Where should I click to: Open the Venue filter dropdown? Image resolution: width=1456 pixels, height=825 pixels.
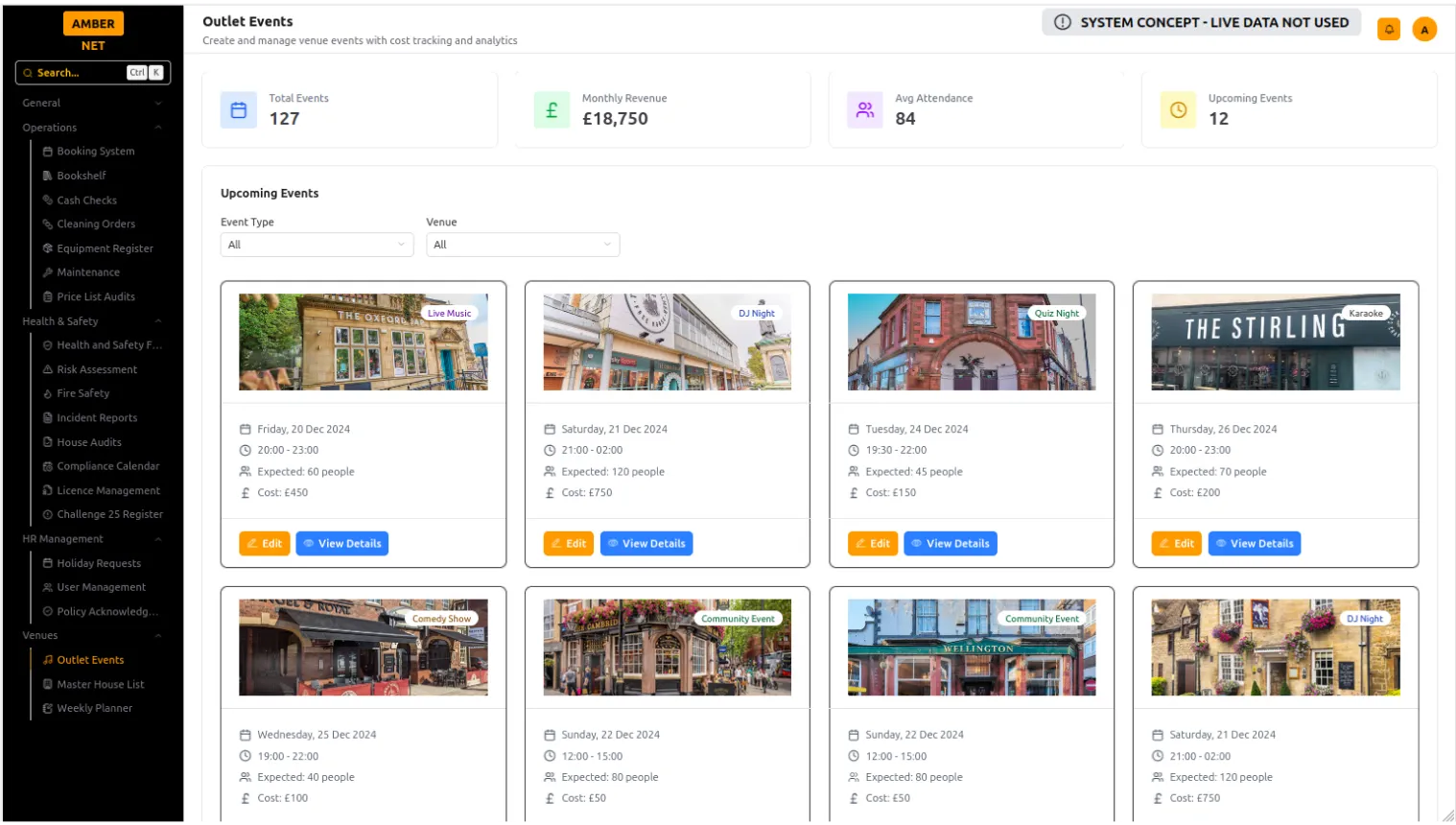click(523, 245)
